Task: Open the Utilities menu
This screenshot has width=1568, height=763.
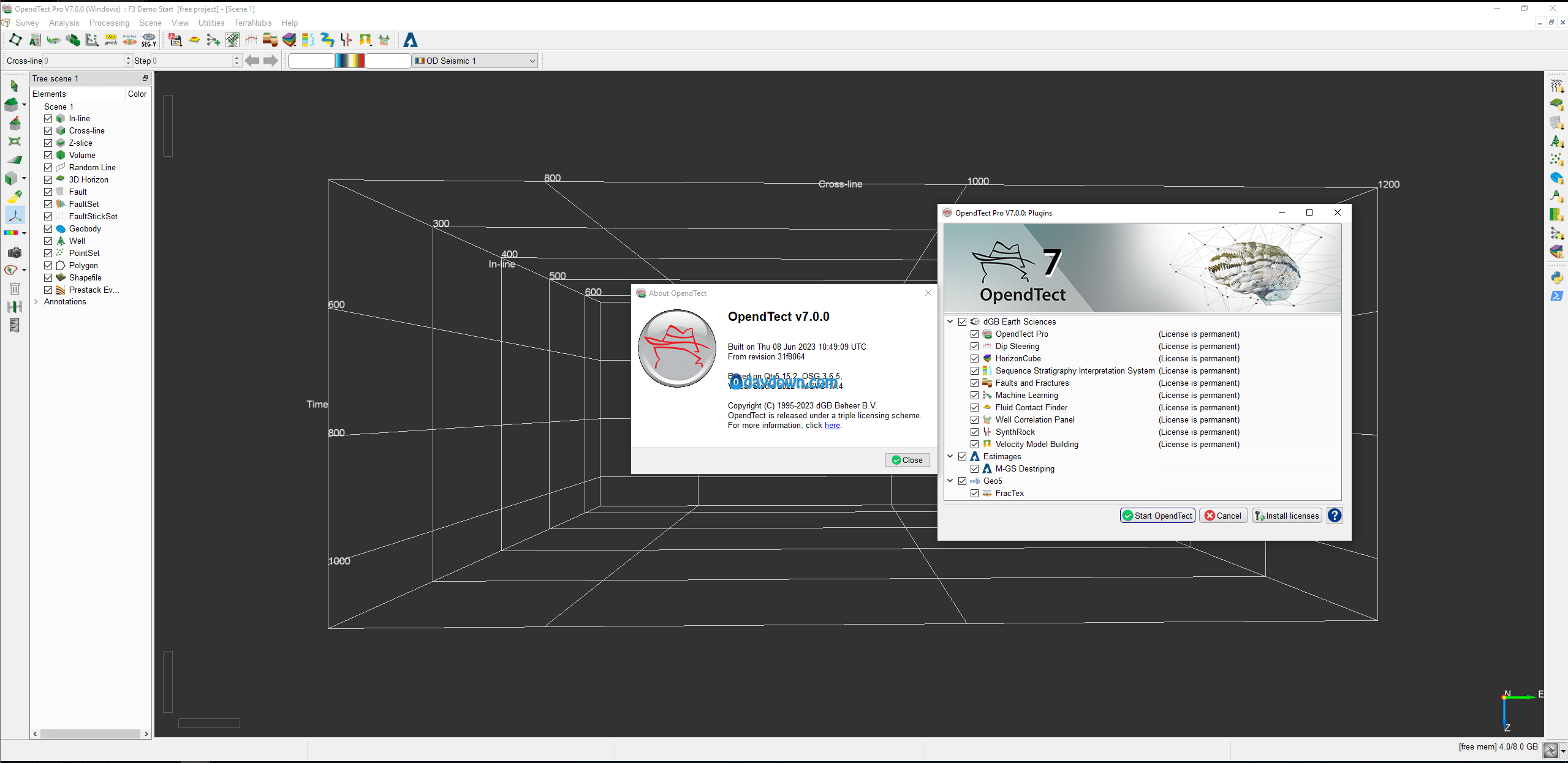Action: 211,23
